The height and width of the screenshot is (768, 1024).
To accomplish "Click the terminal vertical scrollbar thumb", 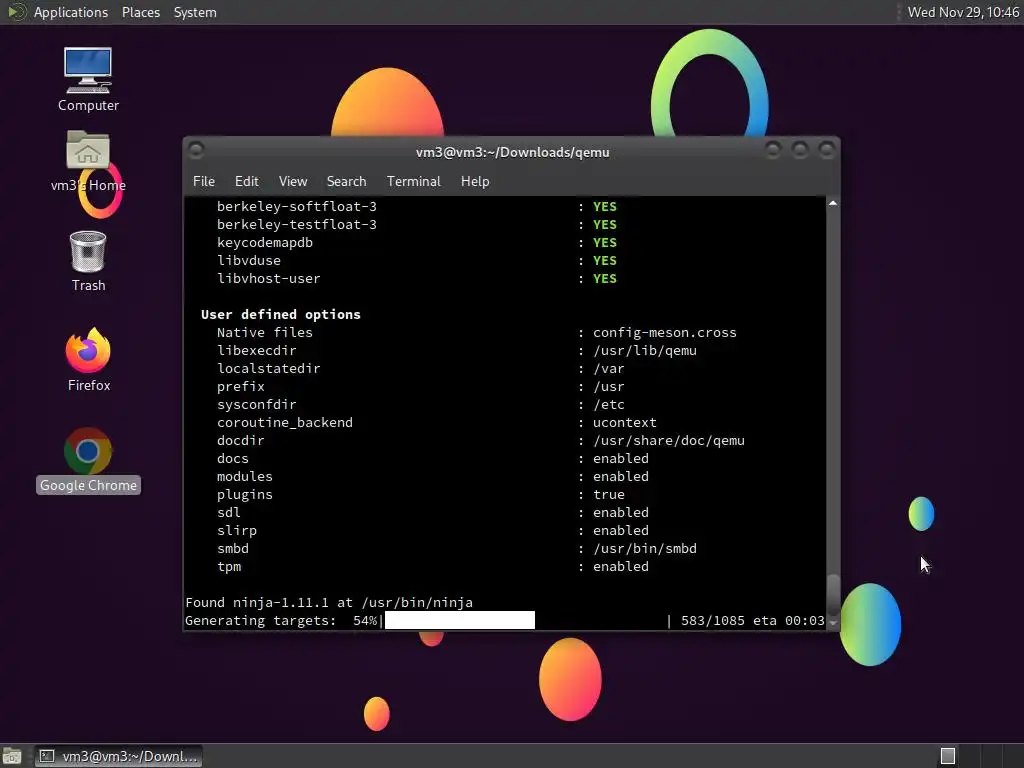I will [833, 594].
